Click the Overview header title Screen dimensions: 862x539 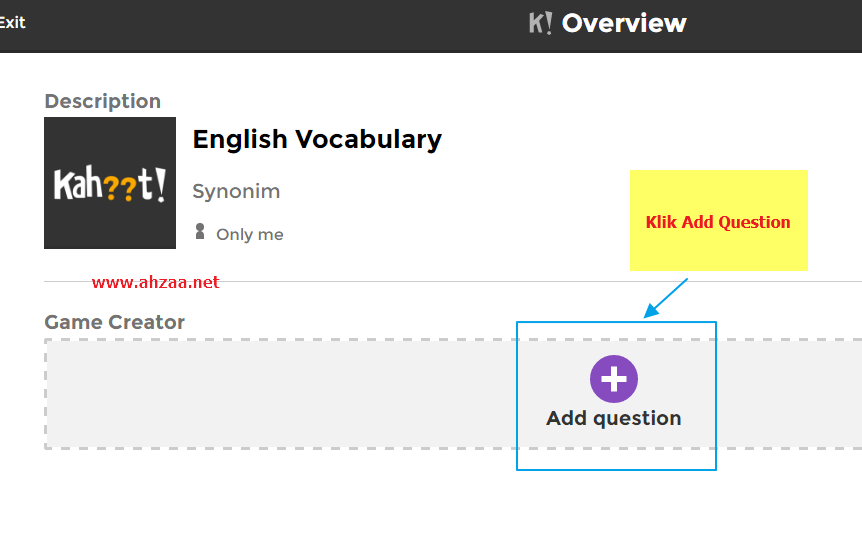pyautogui.click(x=624, y=23)
